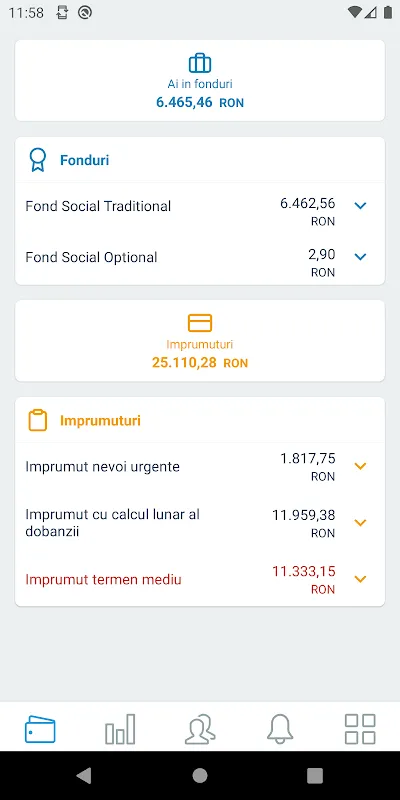Tap the ribbon badge icon beside Fonduri
The width and height of the screenshot is (400, 800).
click(x=38, y=160)
